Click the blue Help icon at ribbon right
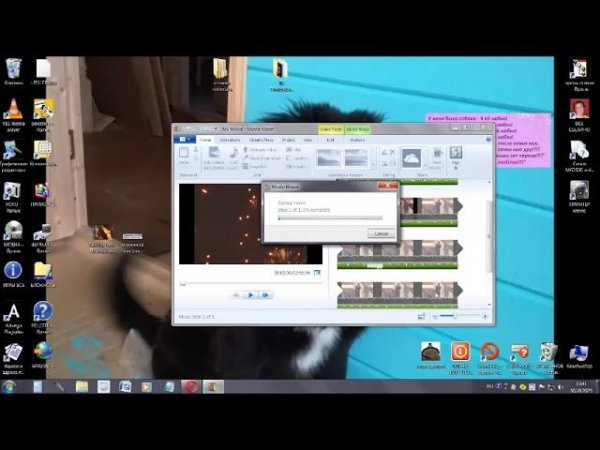The width and height of the screenshot is (600, 450). point(488,140)
